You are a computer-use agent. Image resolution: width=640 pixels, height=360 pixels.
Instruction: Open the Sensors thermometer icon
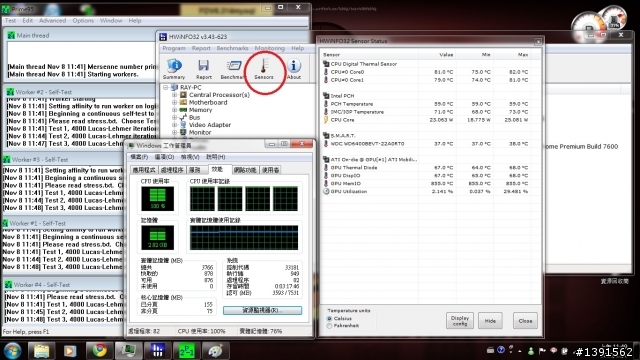(264, 69)
